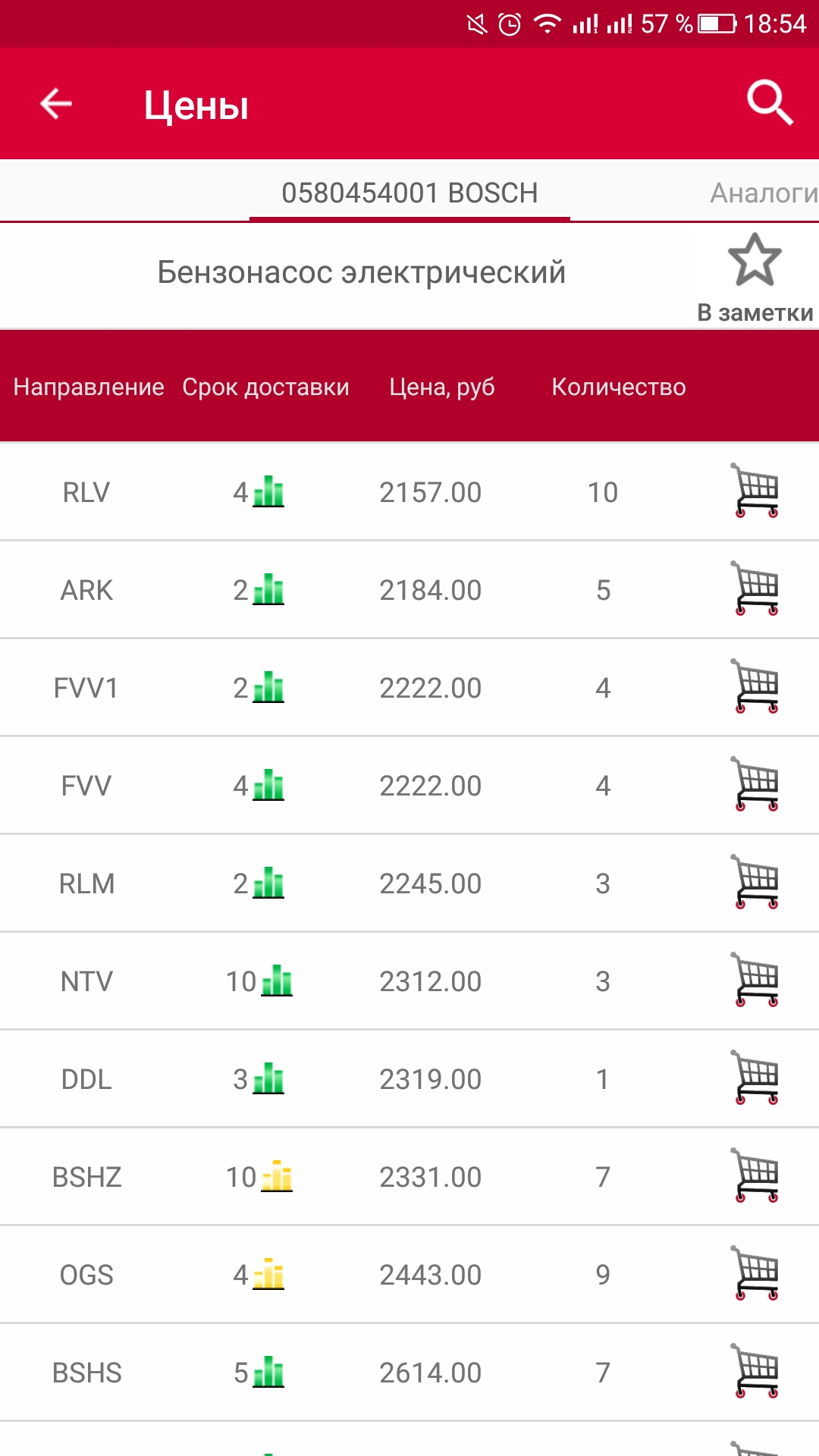Add OGS offer to cart
This screenshot has height=1456, width=819.
(x=756, y=1273)
